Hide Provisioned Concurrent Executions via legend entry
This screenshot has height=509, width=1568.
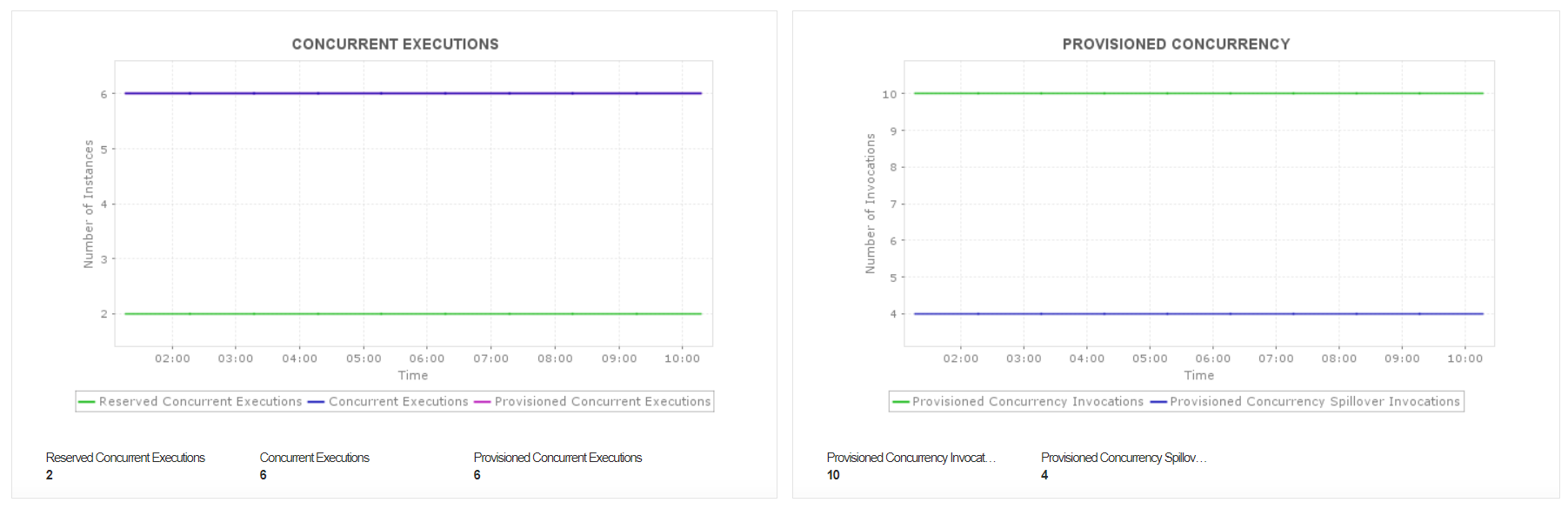point(602,401)
